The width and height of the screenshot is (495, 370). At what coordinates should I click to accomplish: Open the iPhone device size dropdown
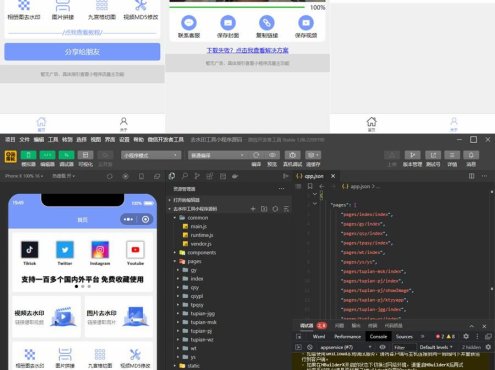tap(24, 176)
